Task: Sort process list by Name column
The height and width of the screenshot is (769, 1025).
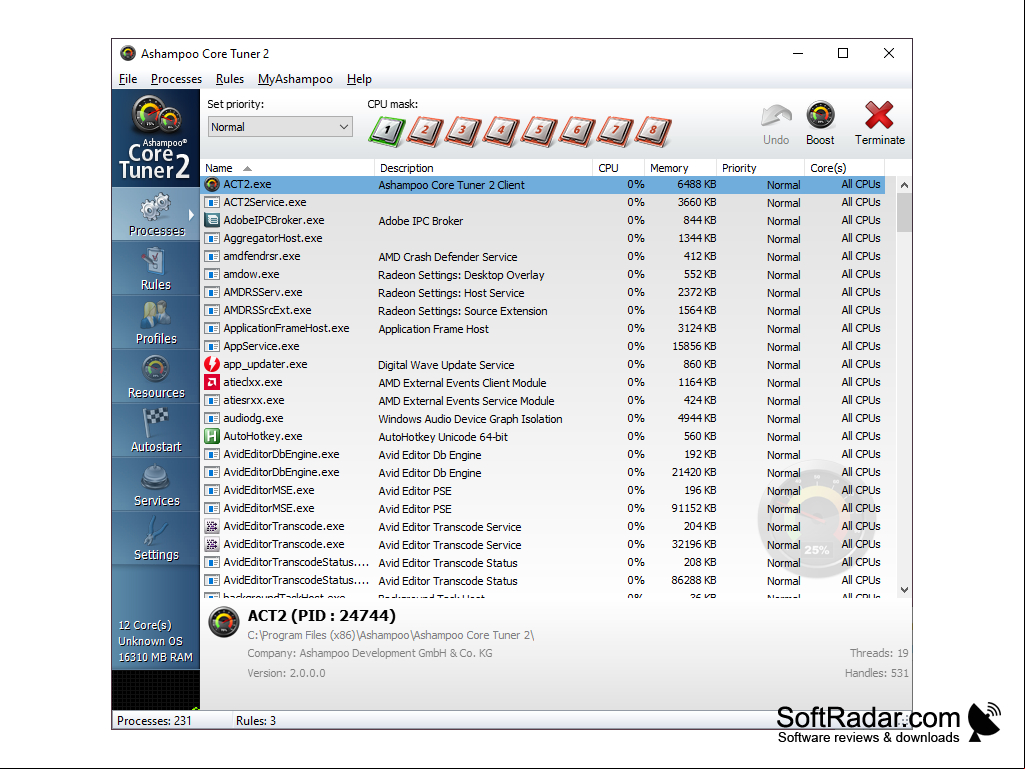Action: pos(288,168)
